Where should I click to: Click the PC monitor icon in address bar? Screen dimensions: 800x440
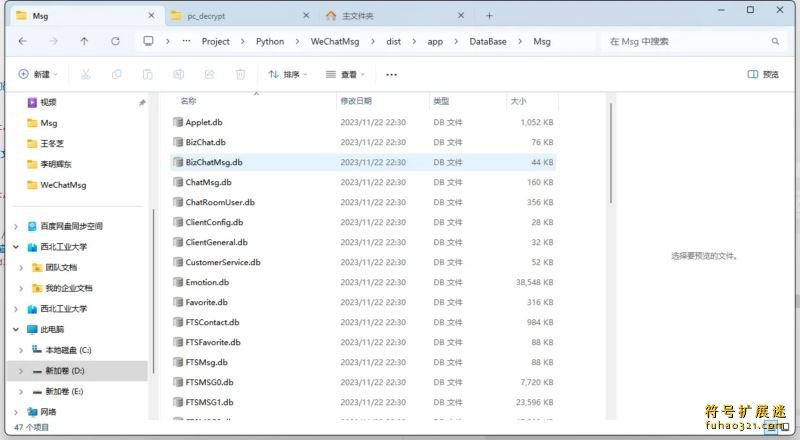148,41
